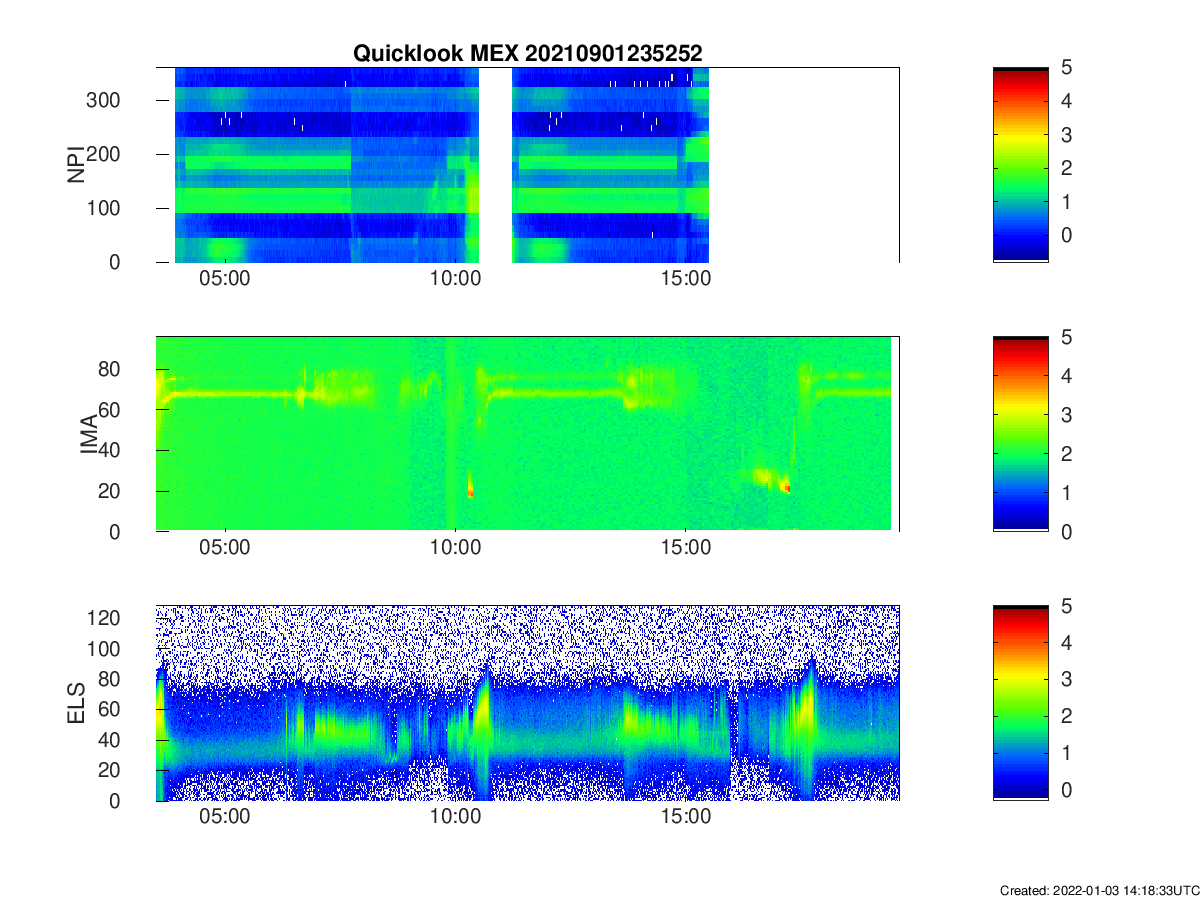This screenshot has height=900, width=1200.
Task: Click the 2 label on IMA colorbar
Action: [x=1065, y=454]
